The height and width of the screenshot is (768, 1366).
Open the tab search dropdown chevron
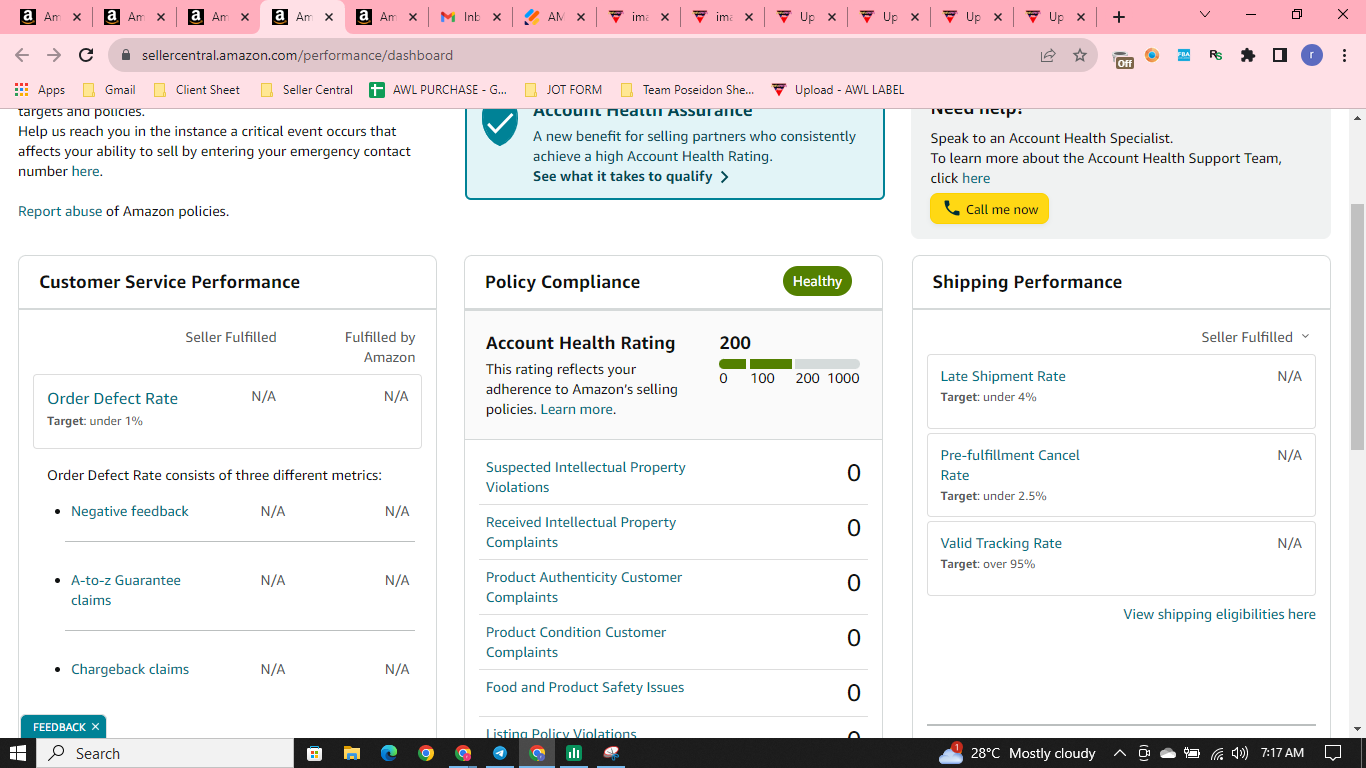(x=1205, y=15)
